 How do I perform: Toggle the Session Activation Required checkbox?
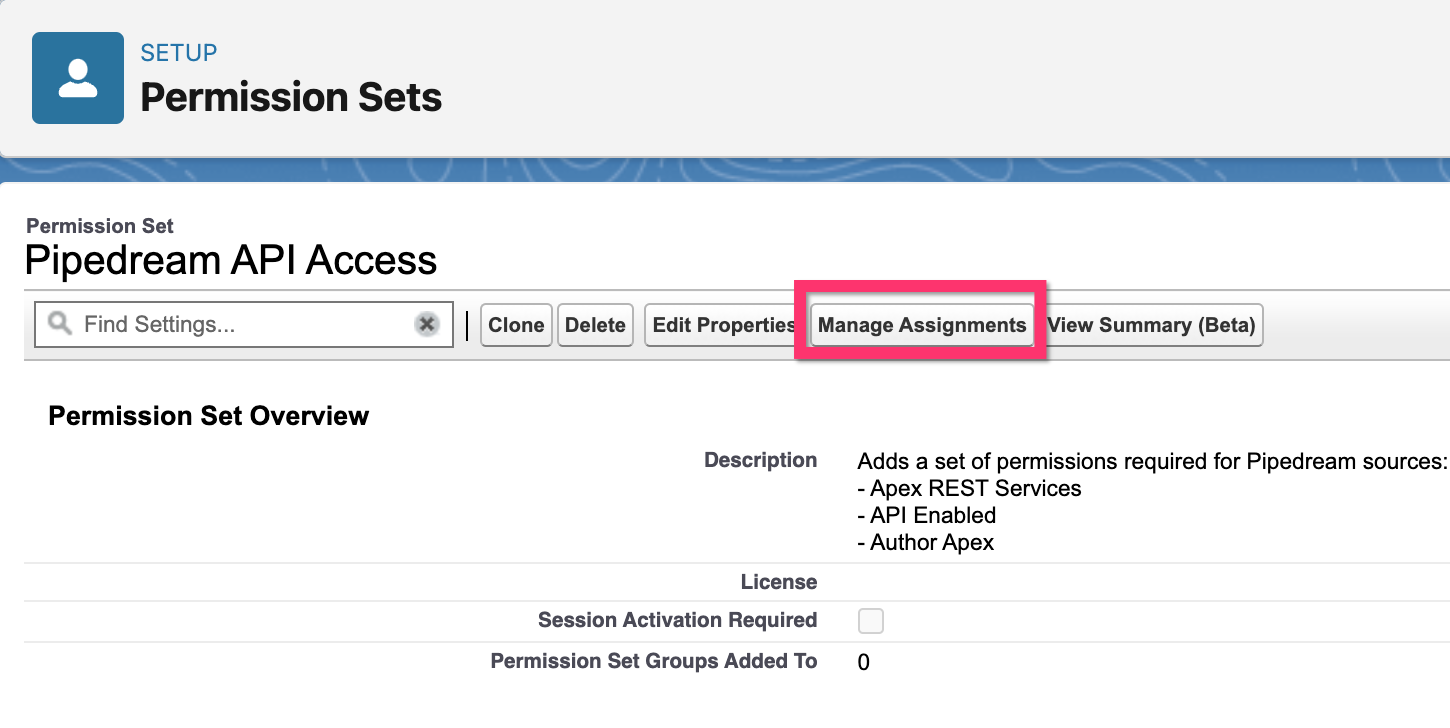pyautogui.click(x=871, y=621)
